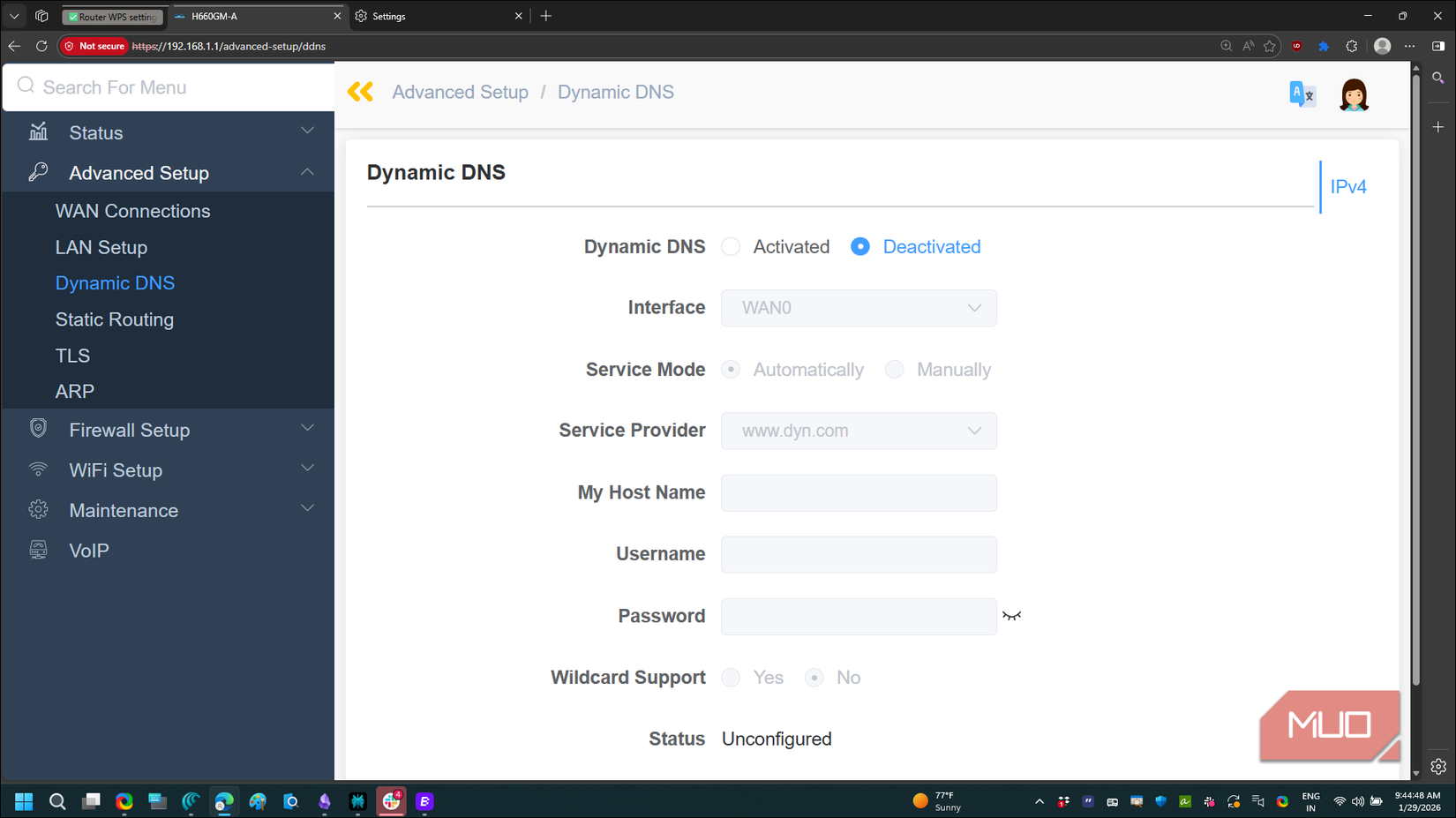Open the Interface WAN0 dropdown
1456x818 pixels.
click(x=973, y=308)
